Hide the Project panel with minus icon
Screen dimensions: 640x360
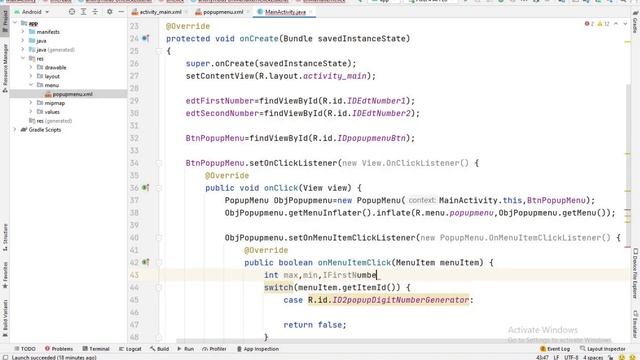point(121,12)
